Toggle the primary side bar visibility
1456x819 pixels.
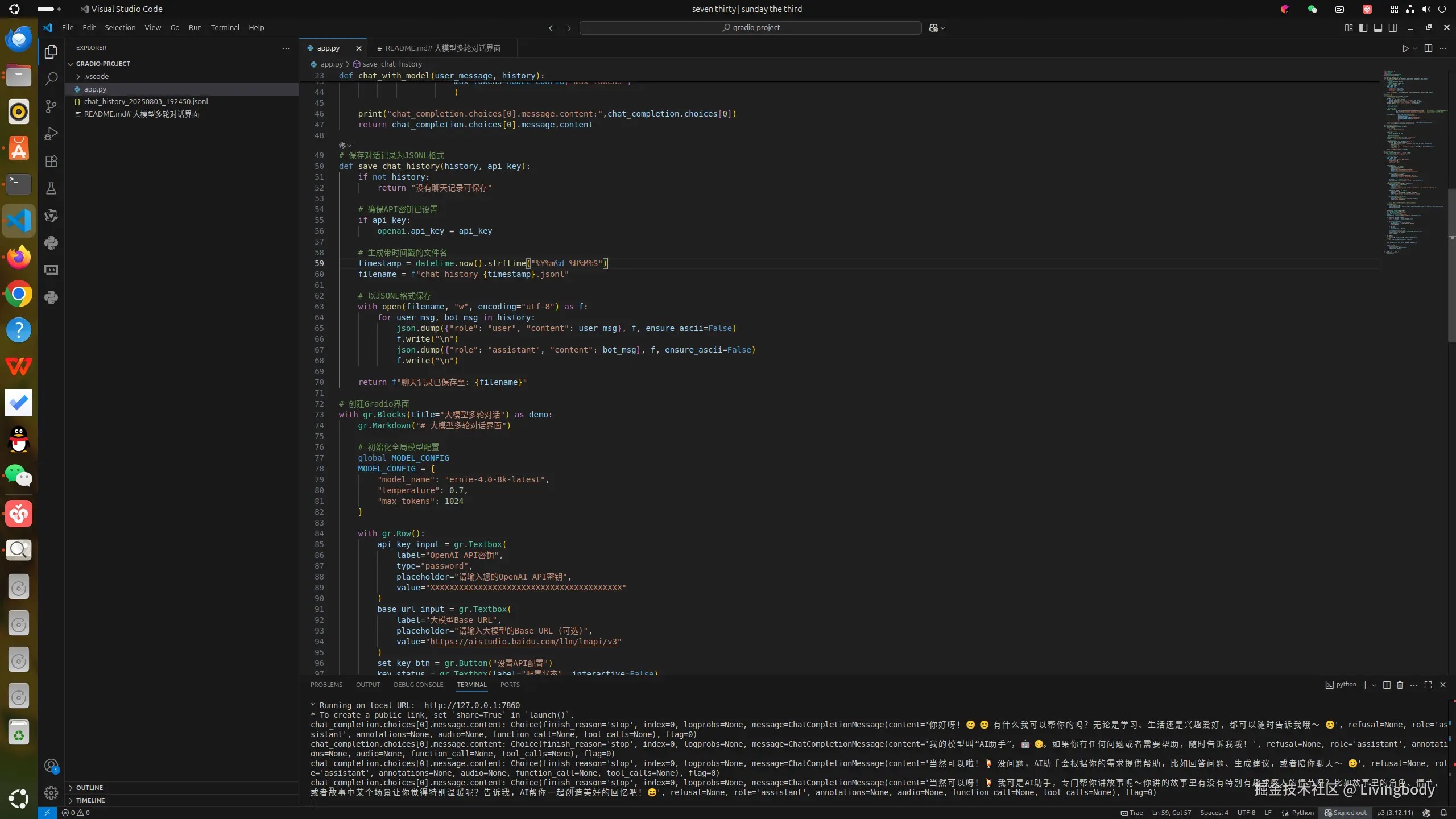(1363, 27)
